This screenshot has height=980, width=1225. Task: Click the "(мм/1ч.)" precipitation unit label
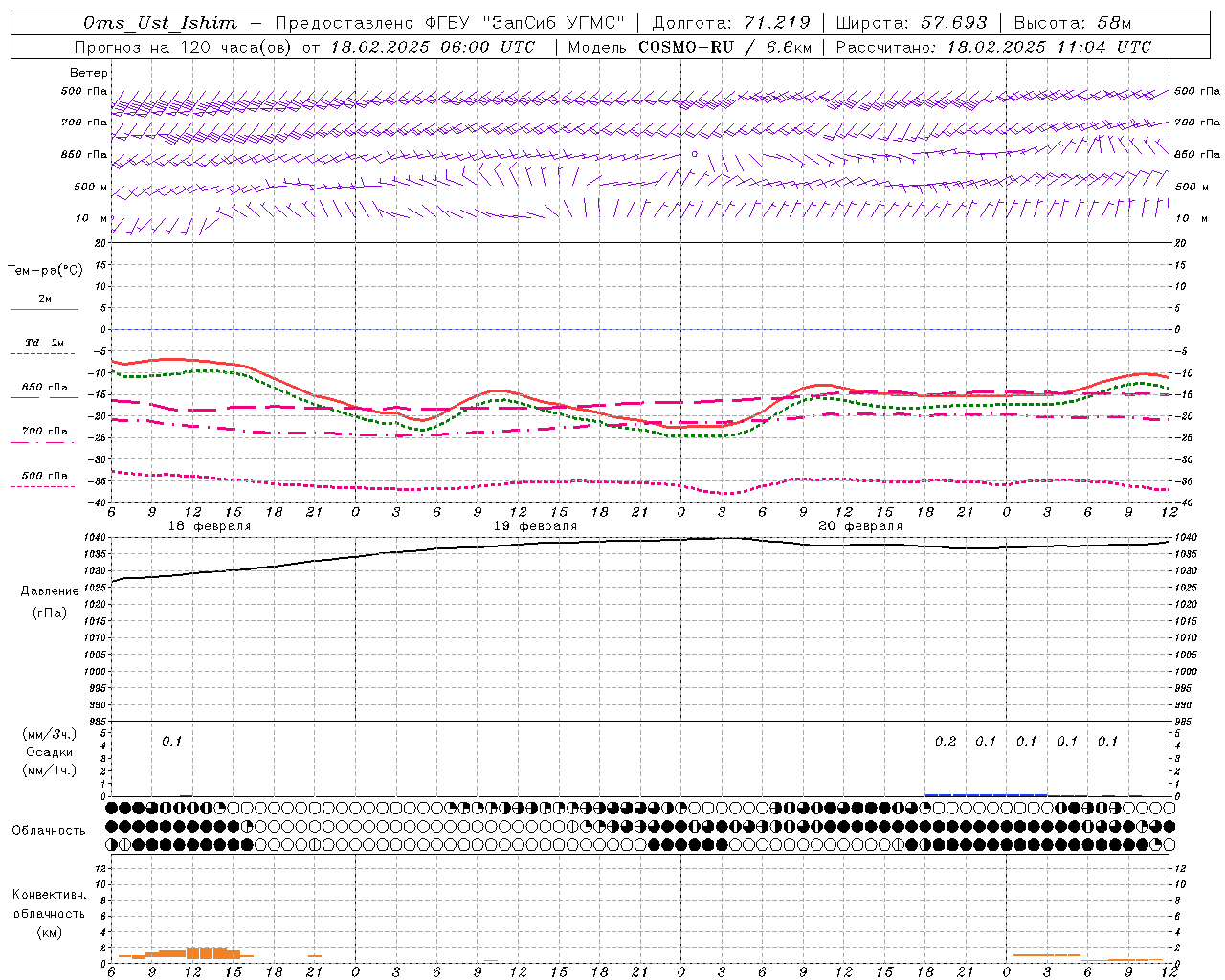[x=50, y=770]
